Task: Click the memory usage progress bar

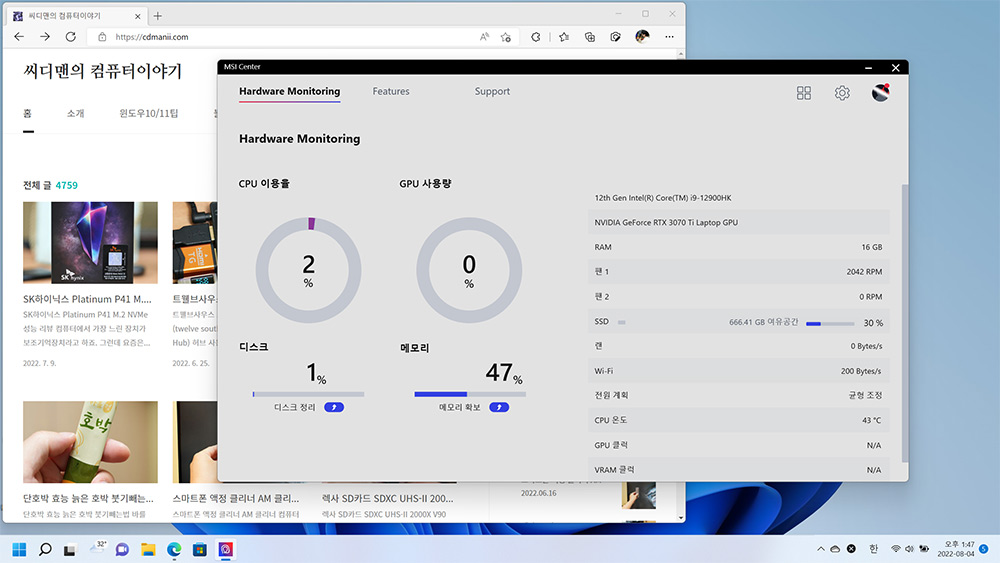Action: click(470, 394)
